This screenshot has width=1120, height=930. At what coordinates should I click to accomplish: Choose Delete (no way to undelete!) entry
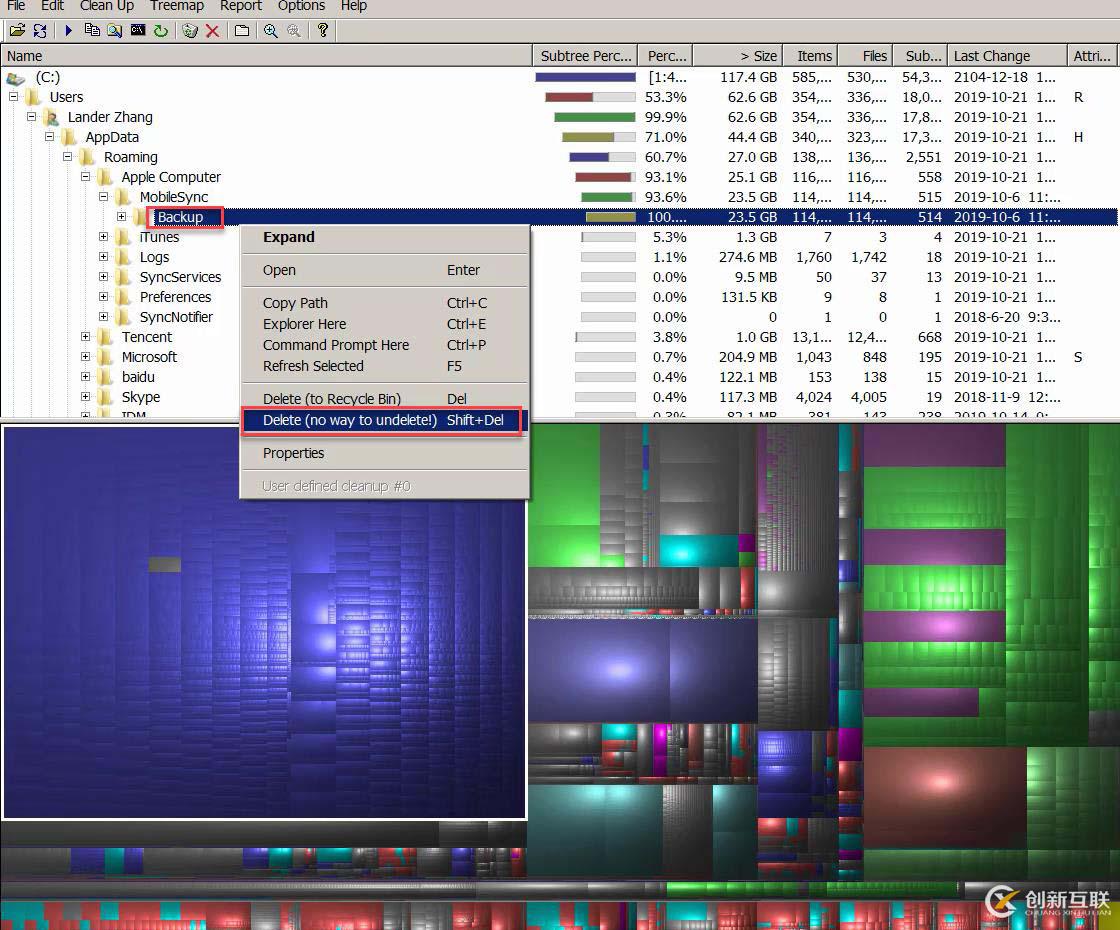(384, 420)
